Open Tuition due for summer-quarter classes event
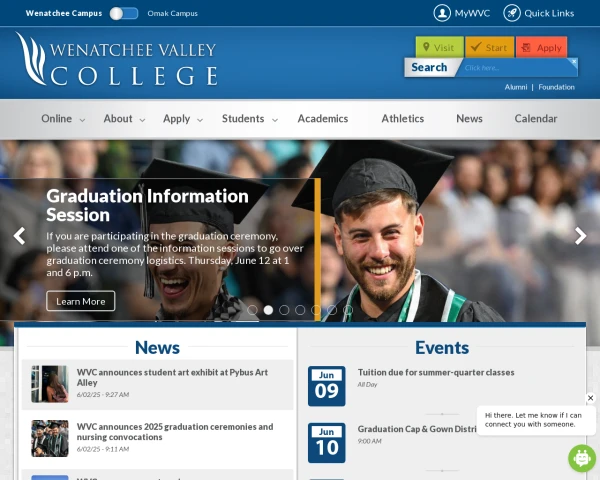This screenshot has width=600, height=480. [436, 372]
